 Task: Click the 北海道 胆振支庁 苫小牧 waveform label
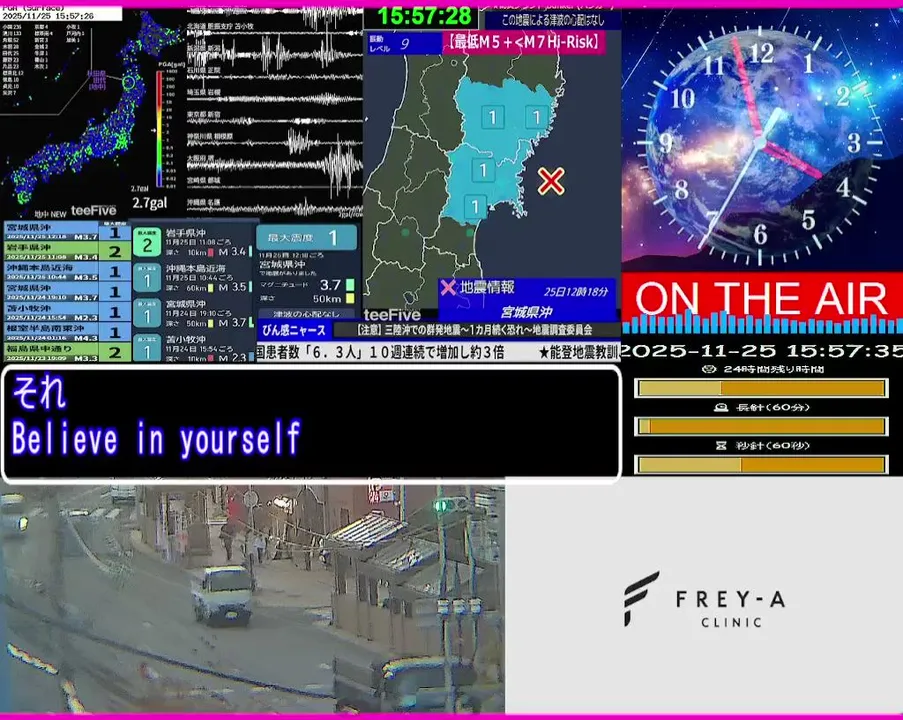pyautogui.click(x=220, y=26)
